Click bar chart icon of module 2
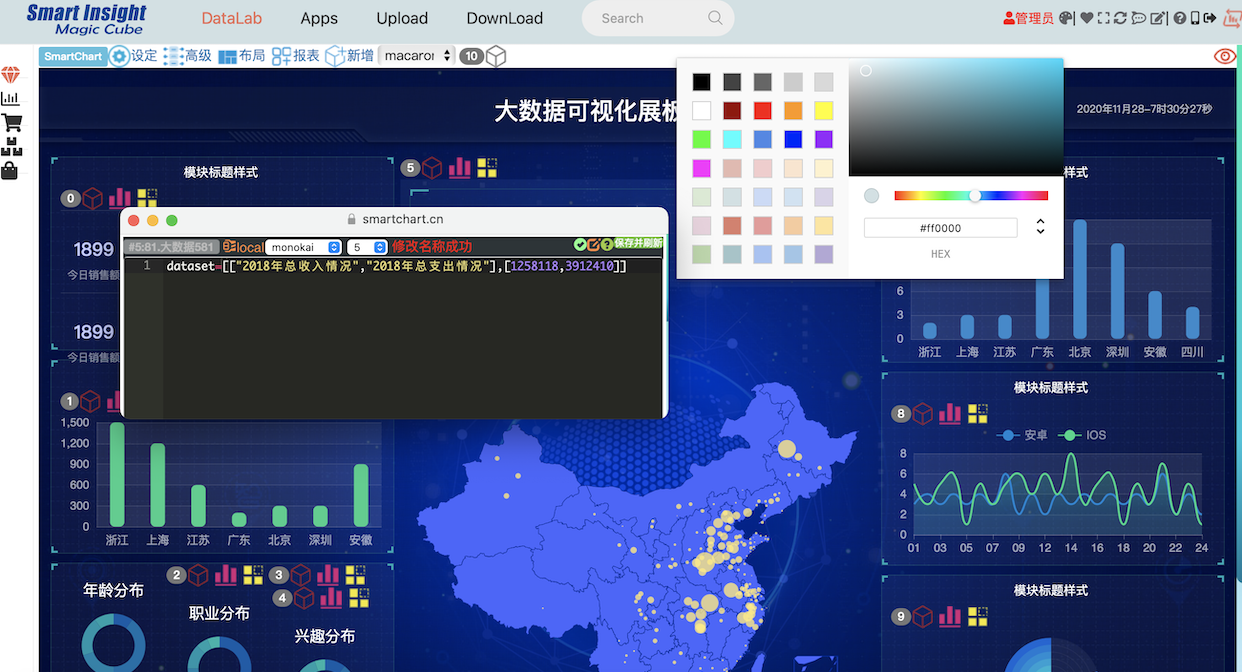This screenshot has width=1242, height=672. pos(226,574)
